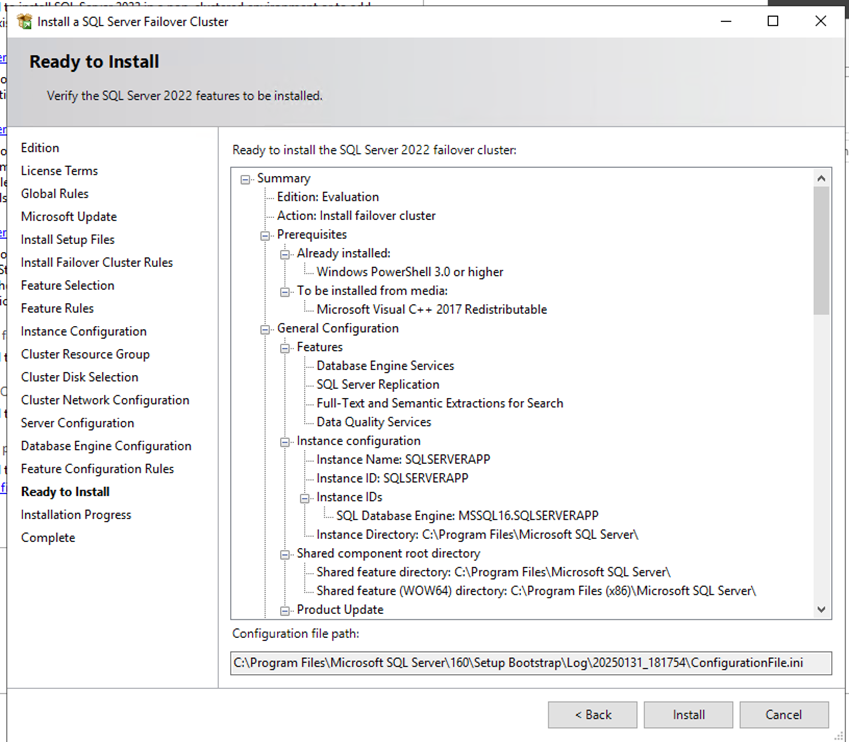849x742 pixels.
Task: Click the 'General Configuration' tree label
Action: pos(338,328)
